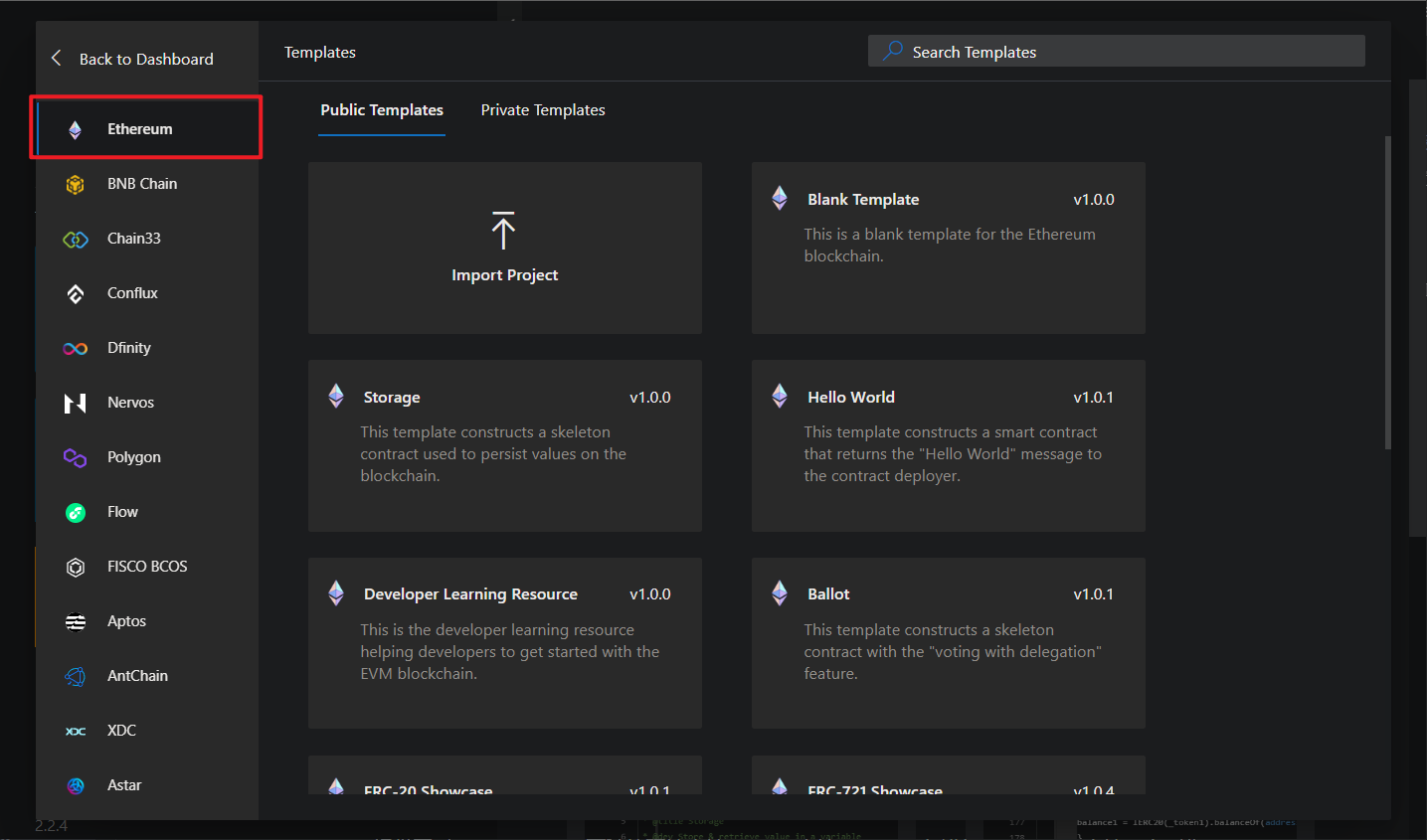Select AntChain in the sidebar
Image resolution: width=1427 pixels, height=840 pixels.
[137, 676]
